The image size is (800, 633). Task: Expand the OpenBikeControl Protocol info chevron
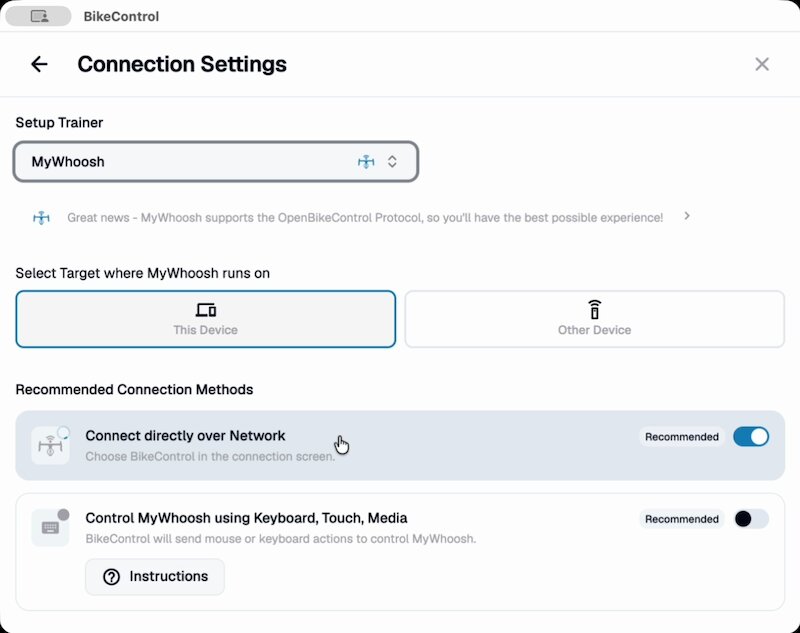pos(687,216)
